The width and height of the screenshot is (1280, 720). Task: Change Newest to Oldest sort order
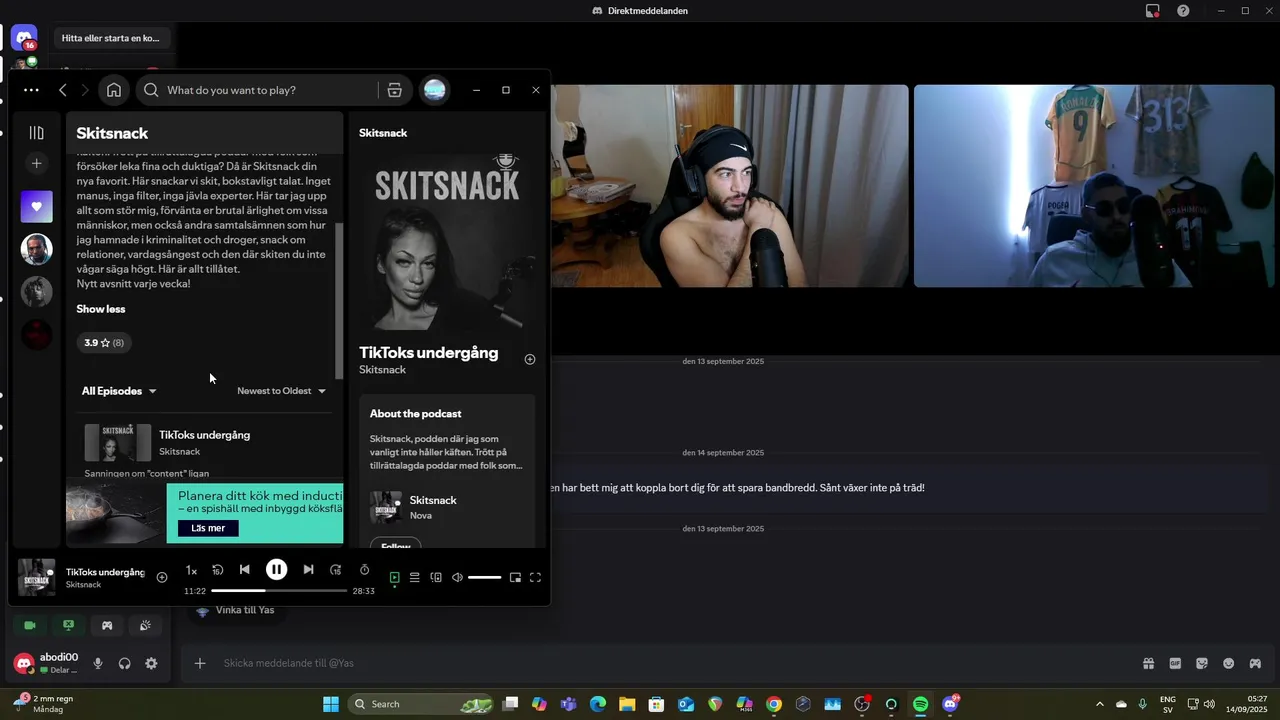click(282, 391)
